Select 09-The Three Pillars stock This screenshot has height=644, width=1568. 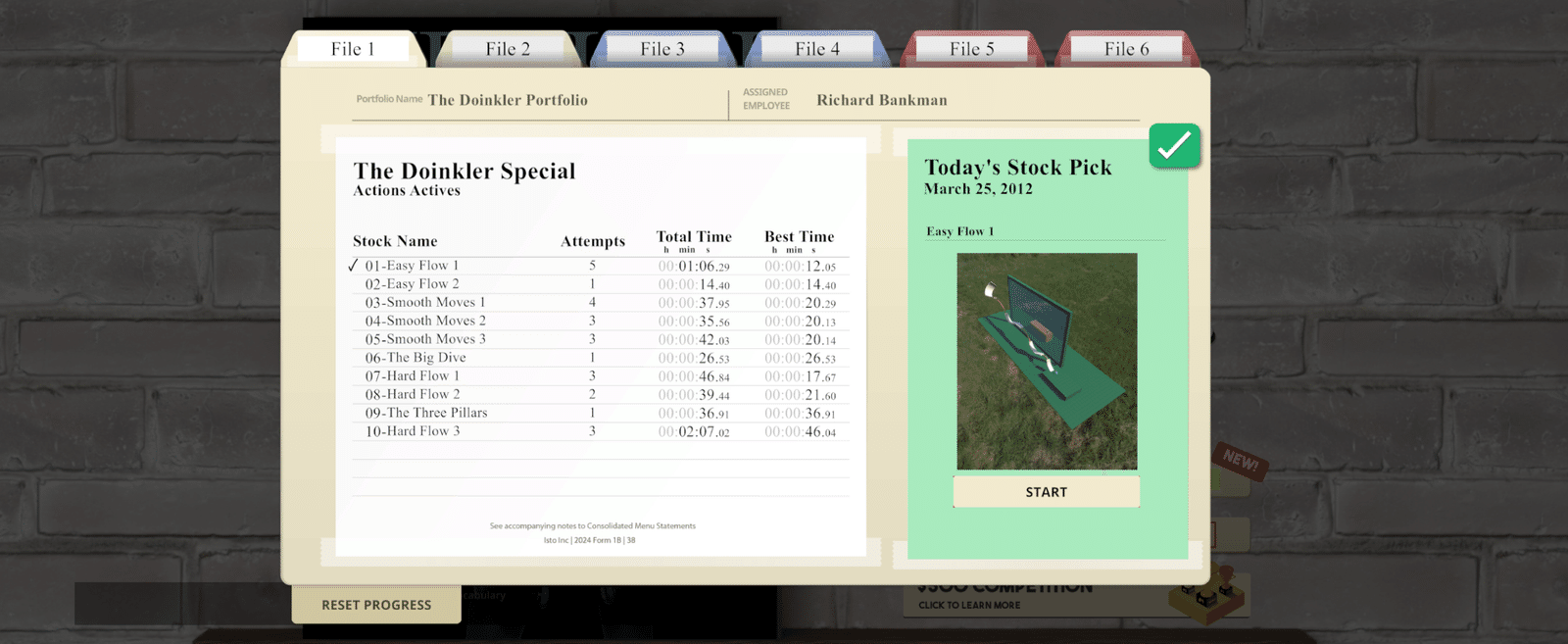pyautogui.click(x=601, y=413)
